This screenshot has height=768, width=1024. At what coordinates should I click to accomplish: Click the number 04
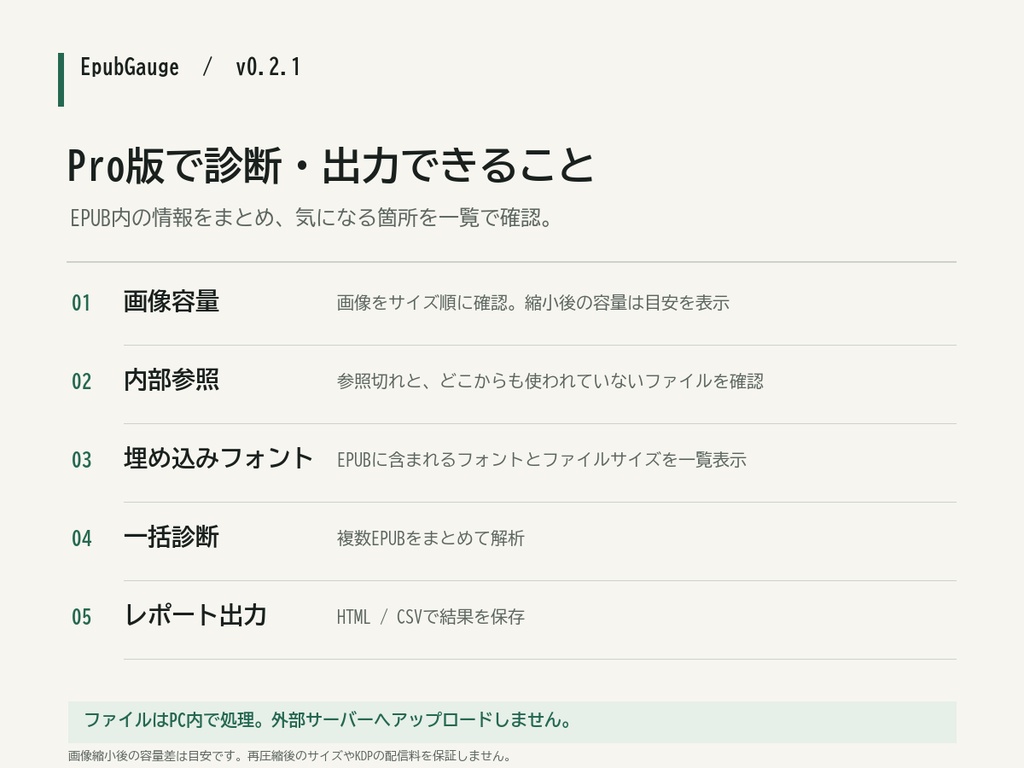point(81,538)
